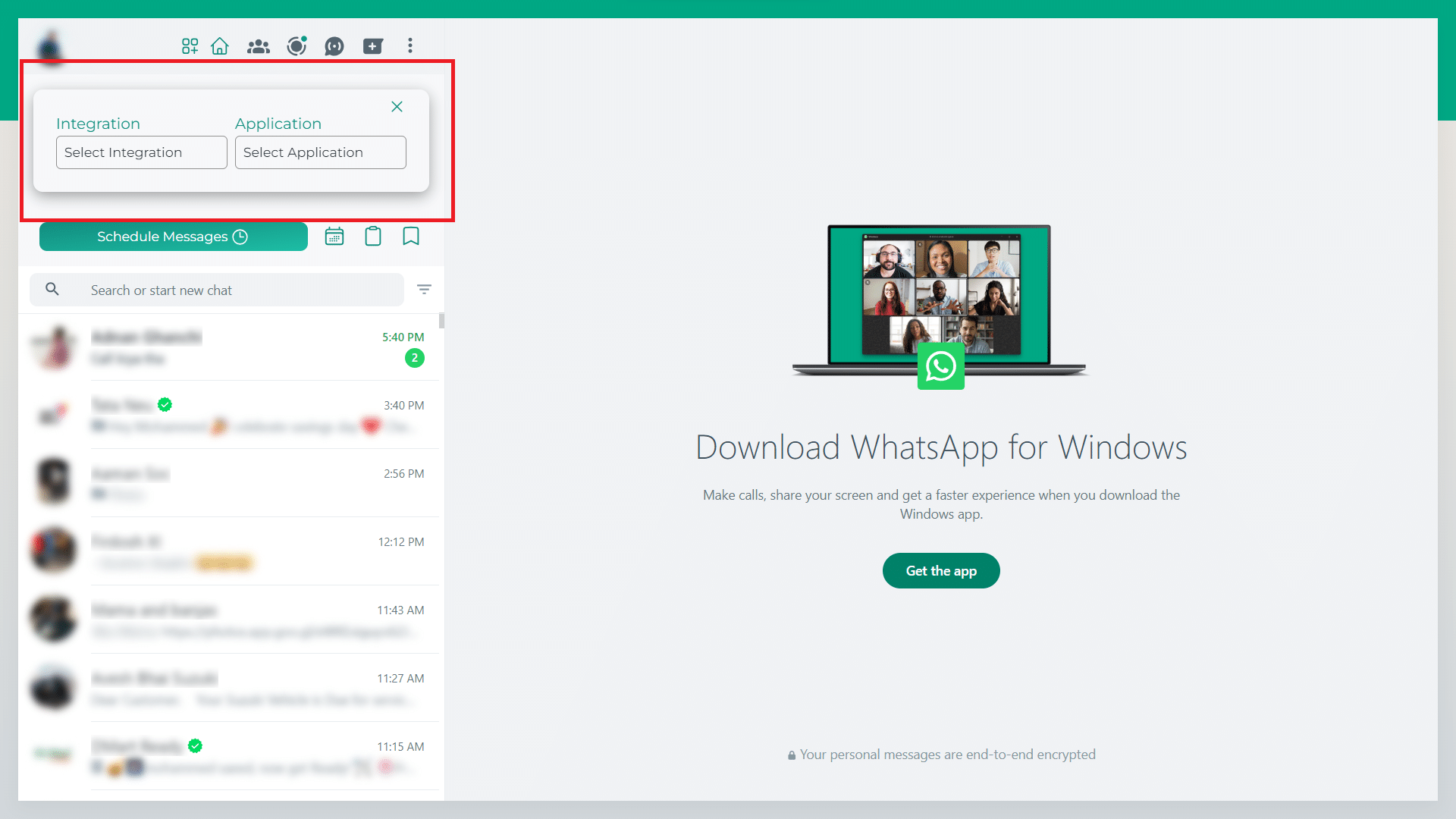Click the Get the app button
The height and width of the screenshot is (819, 1456).
(941, 571)
